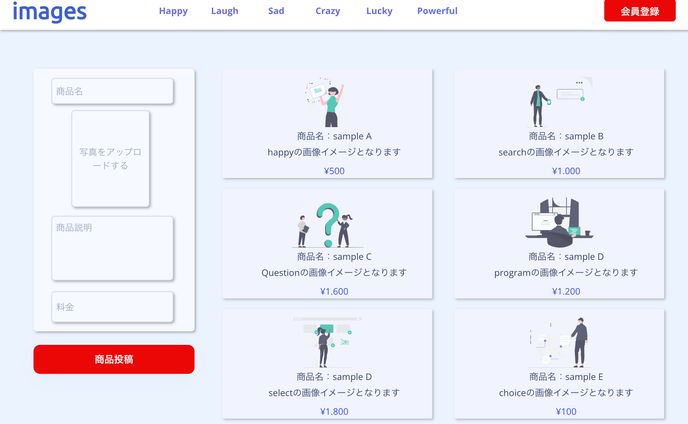Click the sample B search illustration
The height and width of the screenshot is (424, 688).
(x=559, y=101)
